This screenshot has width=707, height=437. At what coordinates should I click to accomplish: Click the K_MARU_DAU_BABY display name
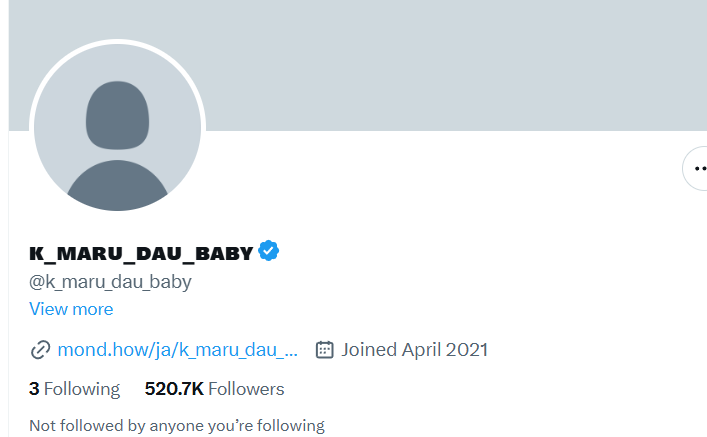141,253
